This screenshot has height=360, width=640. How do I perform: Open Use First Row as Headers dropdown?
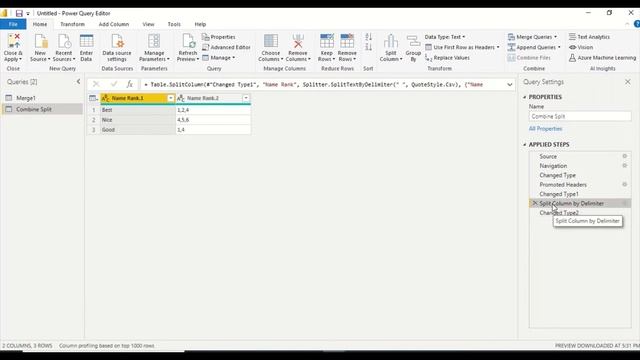coord(462,47)
